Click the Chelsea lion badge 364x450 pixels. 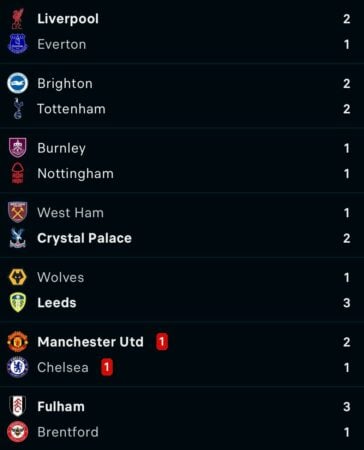[18, 367]
